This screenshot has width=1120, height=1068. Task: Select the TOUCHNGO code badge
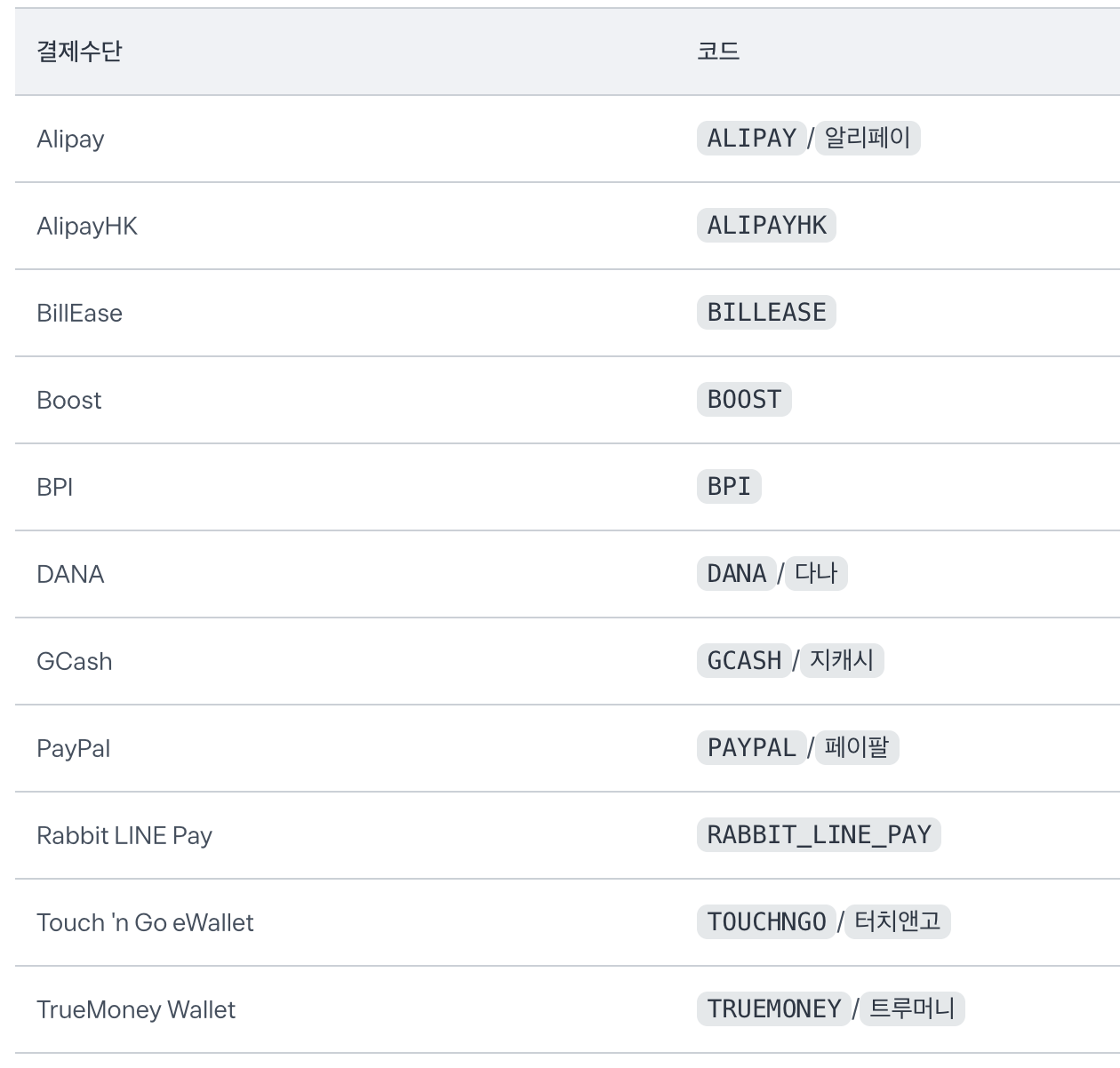766,922
